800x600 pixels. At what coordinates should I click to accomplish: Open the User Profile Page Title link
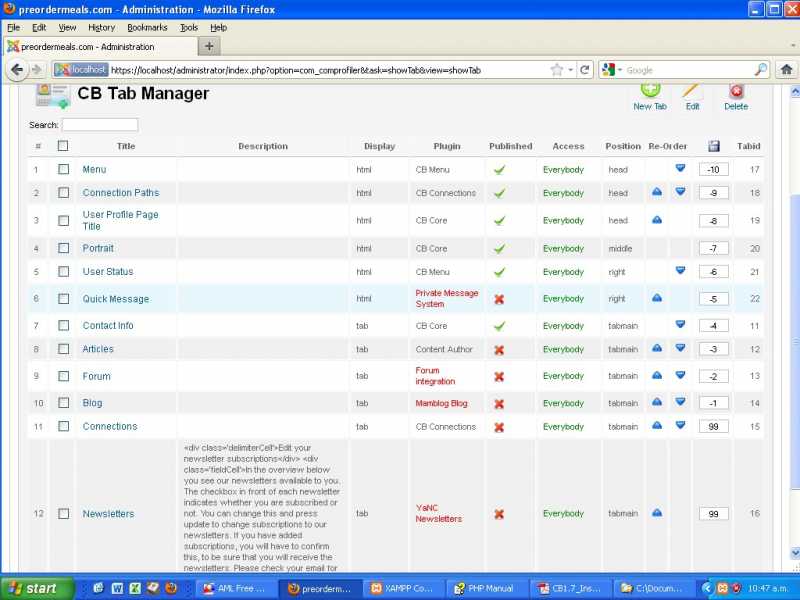[x=120, y=220]
